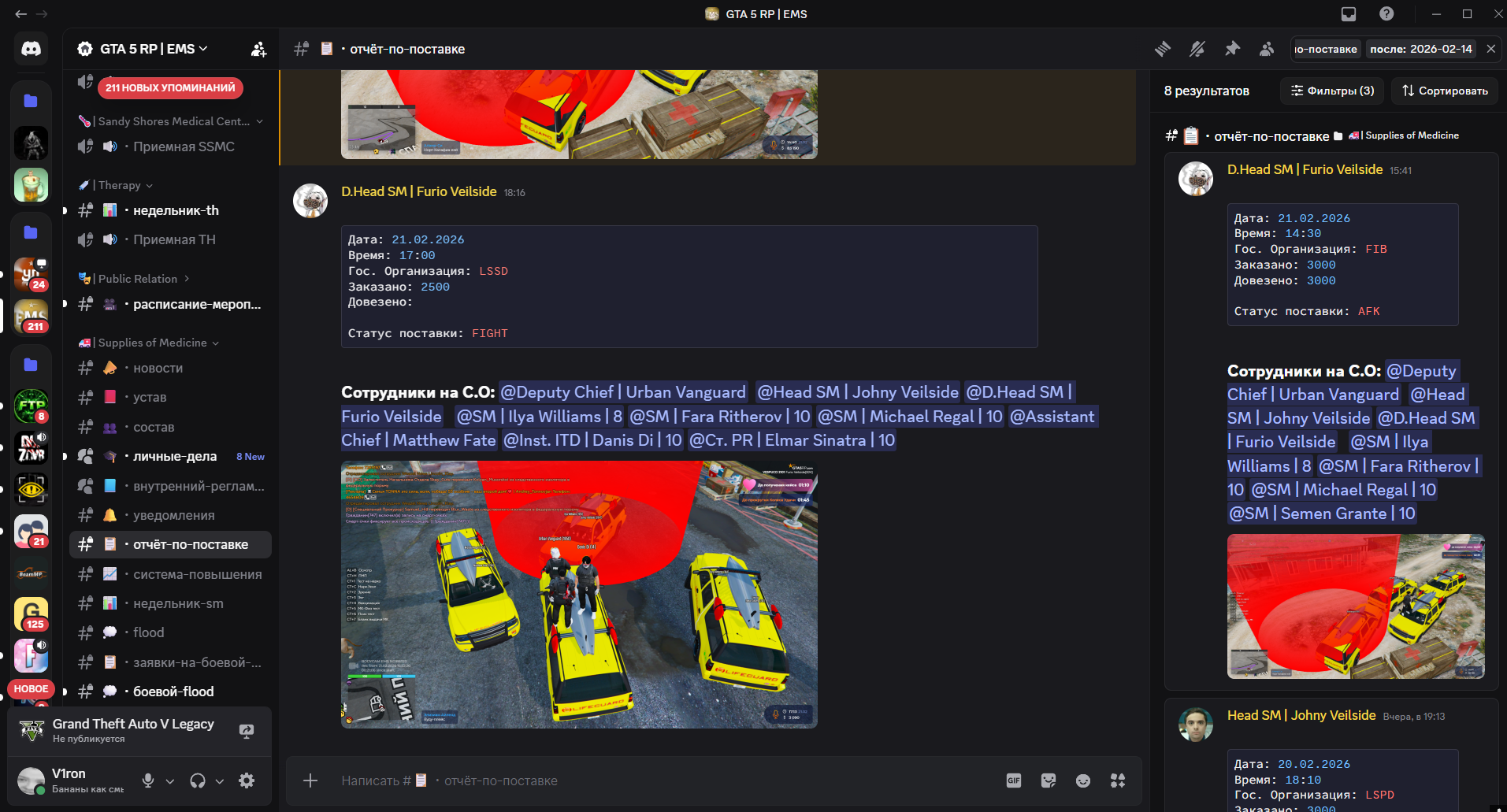The image size is (1507, 812).
Task: Toggle headphone deafen
Action: [x=198, y=780]
